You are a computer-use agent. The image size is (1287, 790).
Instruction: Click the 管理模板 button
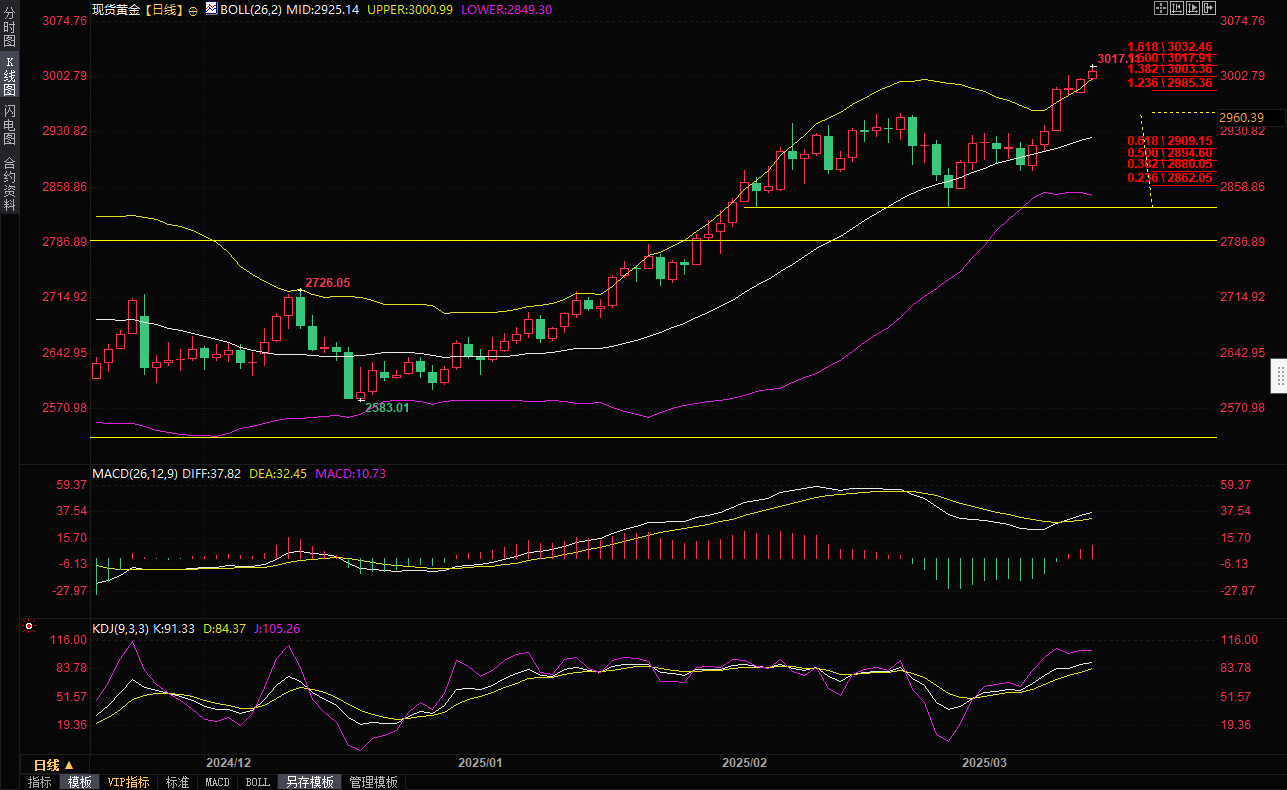(x=373, y=782)
